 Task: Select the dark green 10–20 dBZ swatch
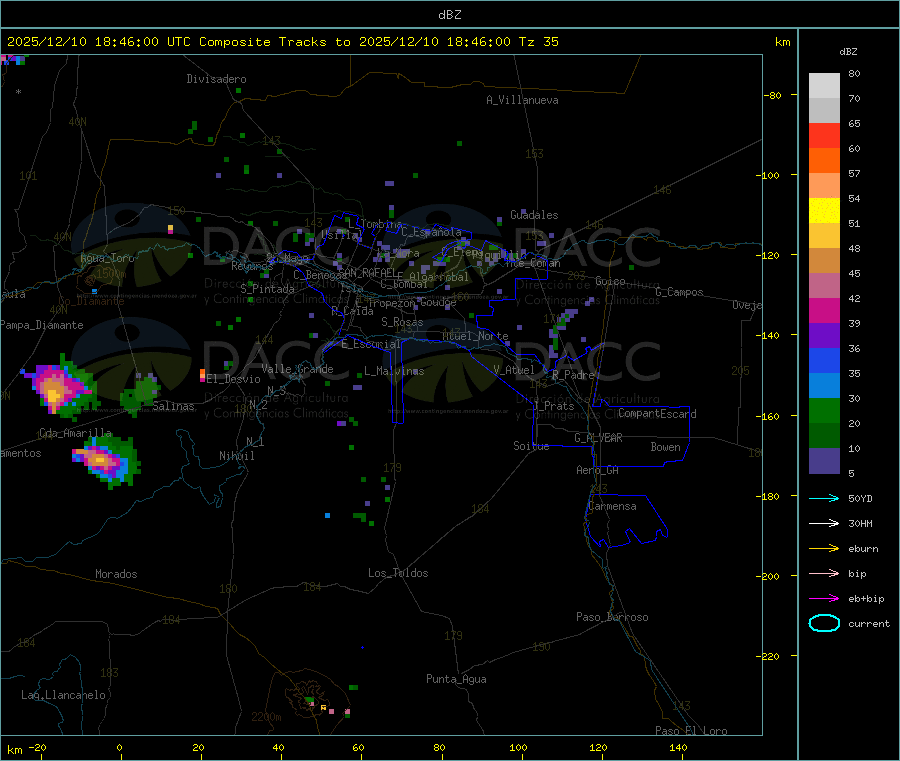[x=824, y=436]
